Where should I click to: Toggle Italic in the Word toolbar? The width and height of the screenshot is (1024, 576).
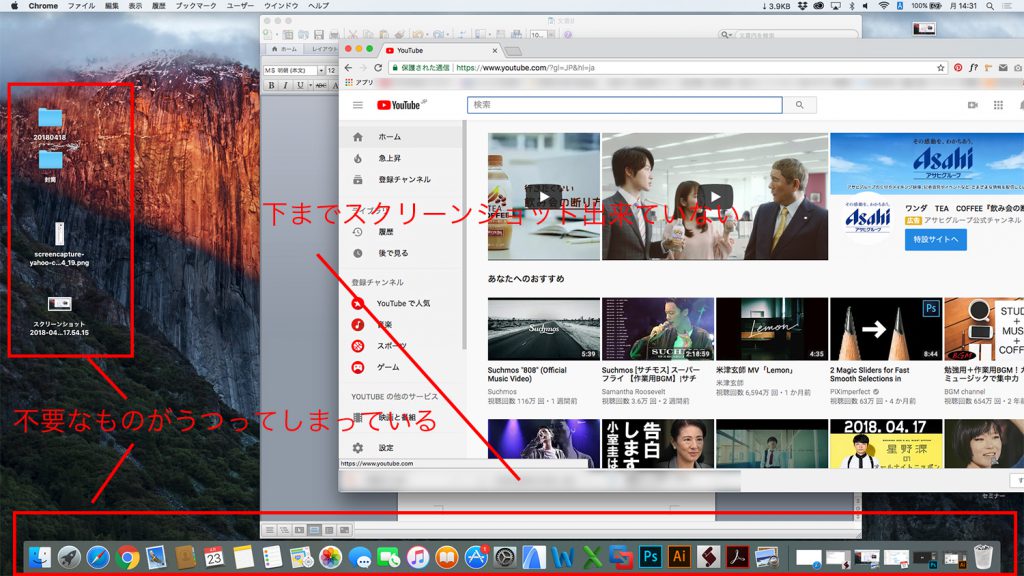286,86
